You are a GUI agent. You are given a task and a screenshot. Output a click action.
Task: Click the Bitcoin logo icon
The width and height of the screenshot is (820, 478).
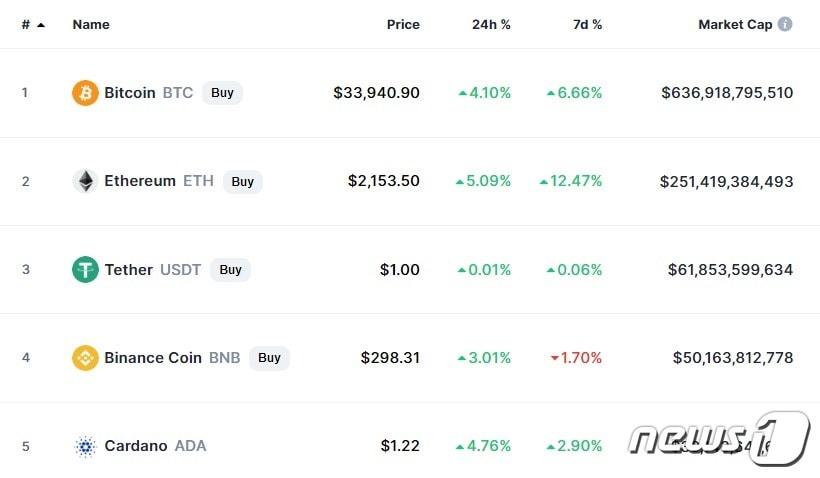[x=85, y=93]
